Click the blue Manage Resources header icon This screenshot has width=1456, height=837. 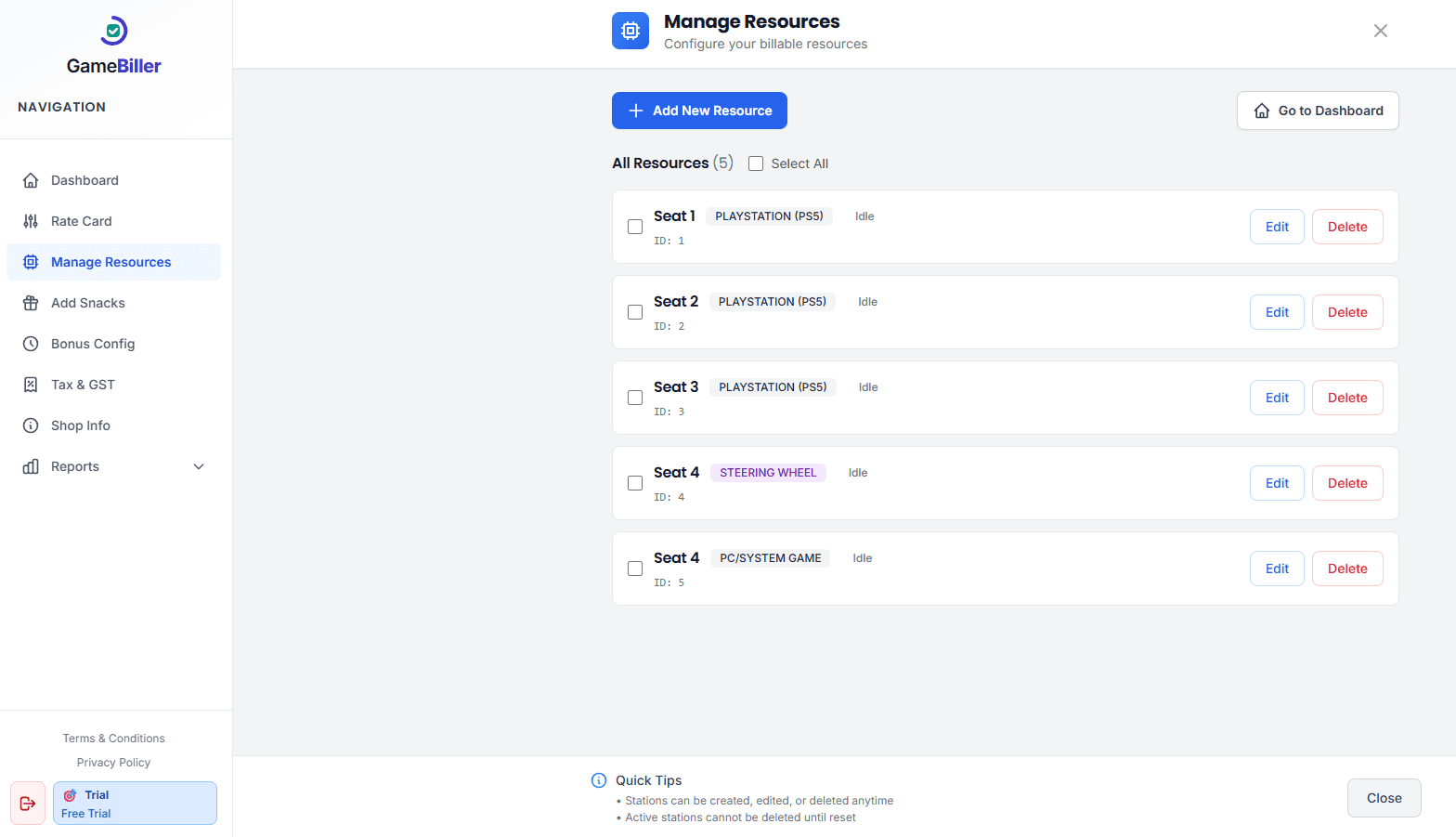point(630,31)
